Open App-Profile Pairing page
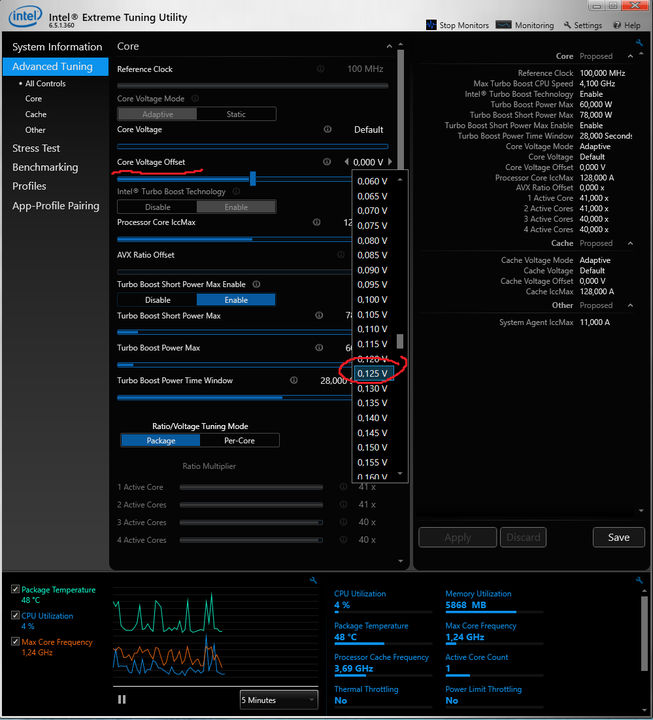The height and width of the screenshot is (720, 653). [x=56, y=206]
